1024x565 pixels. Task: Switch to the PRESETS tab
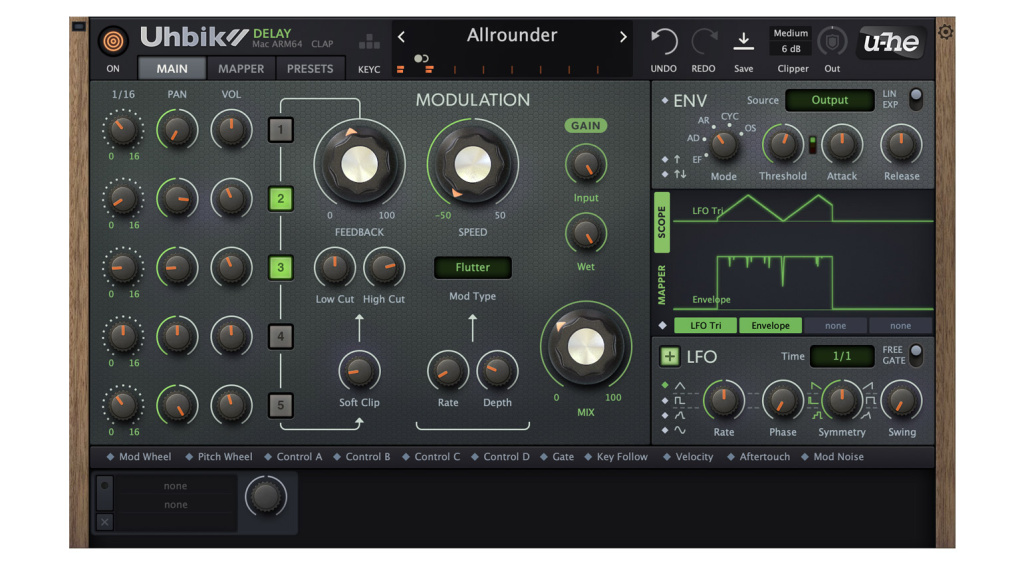(310, 69)
